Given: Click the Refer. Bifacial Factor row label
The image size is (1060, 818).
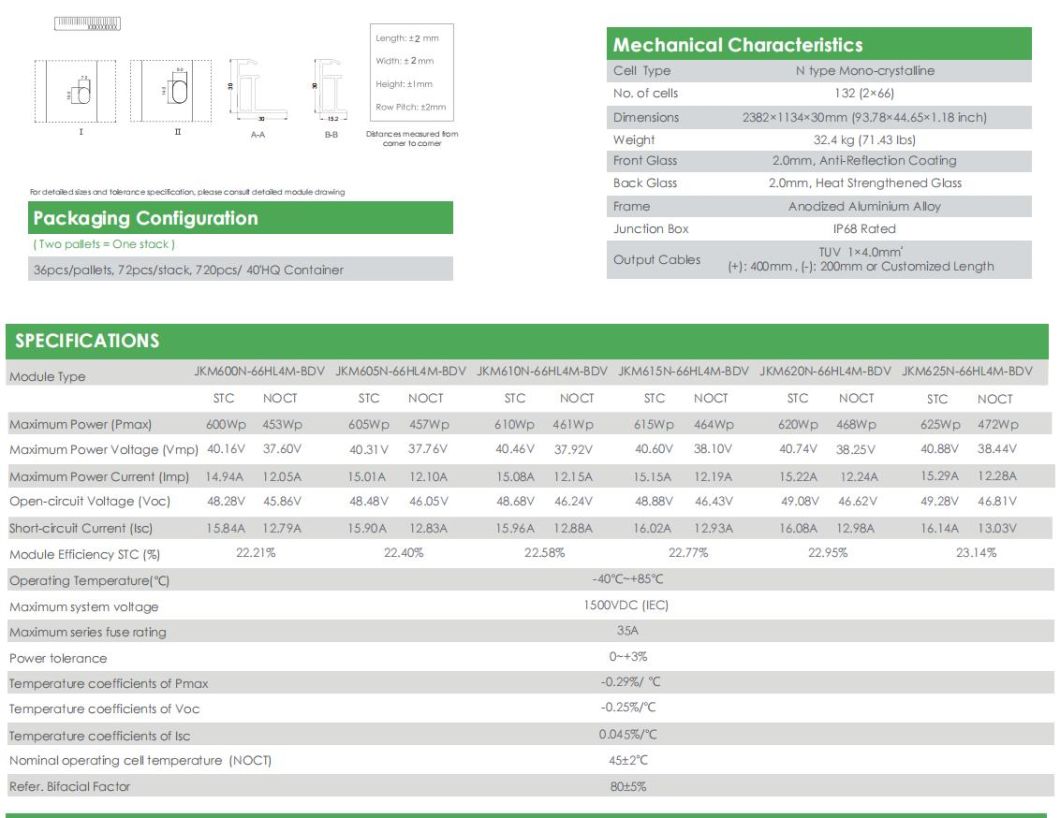Looking at the screenshot, I should 70,787.
